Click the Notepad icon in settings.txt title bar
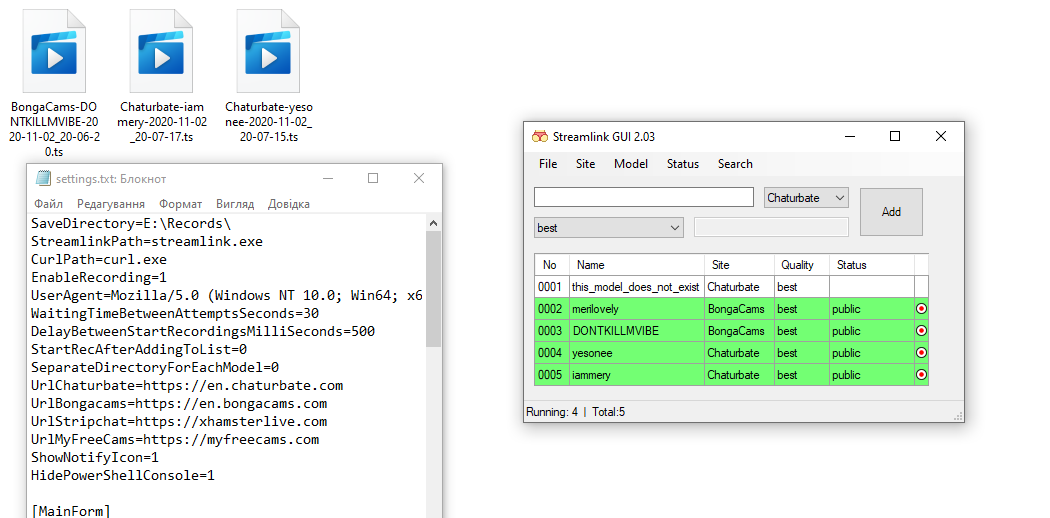The height and width of the screenshot is (518, 1050). tap(43, 178)
